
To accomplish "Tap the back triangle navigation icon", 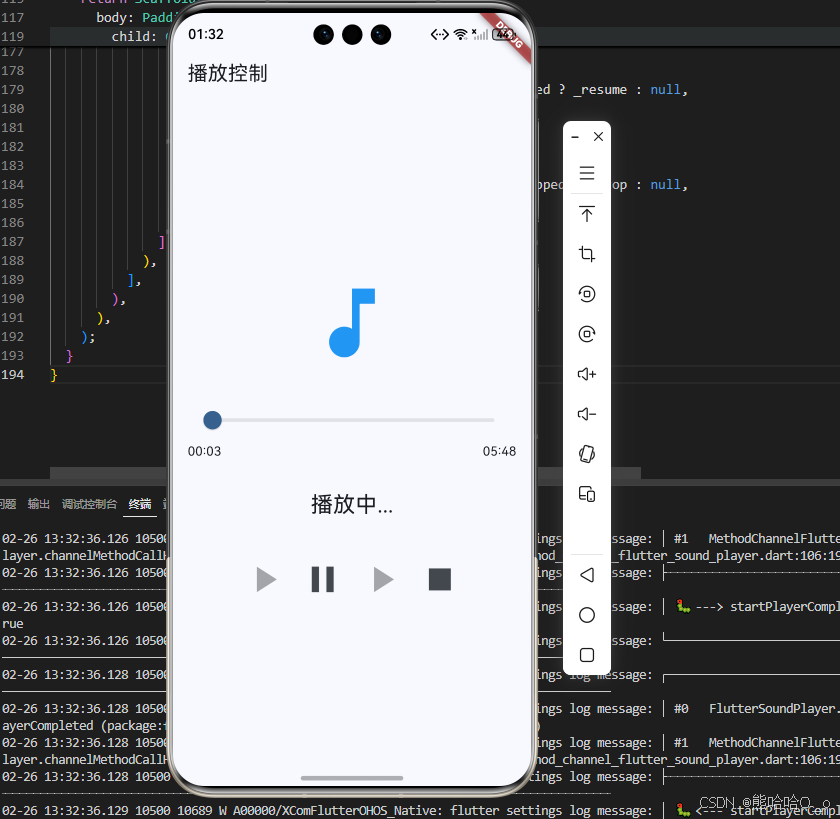I will tap(587, 575).
